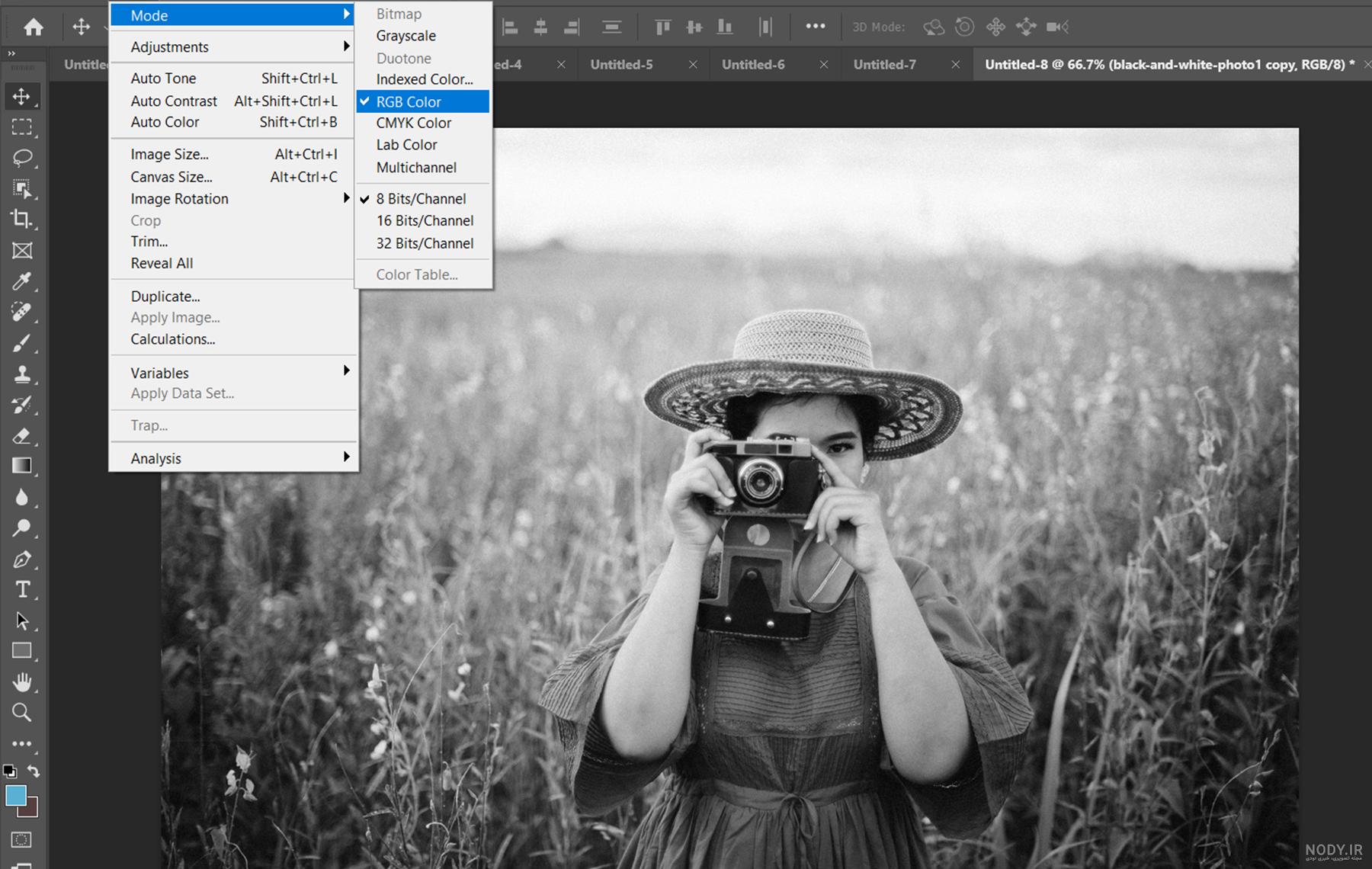The image size is (1372, 869).
Task: Select the Lasso tool
Action: (x=21, y=158)
